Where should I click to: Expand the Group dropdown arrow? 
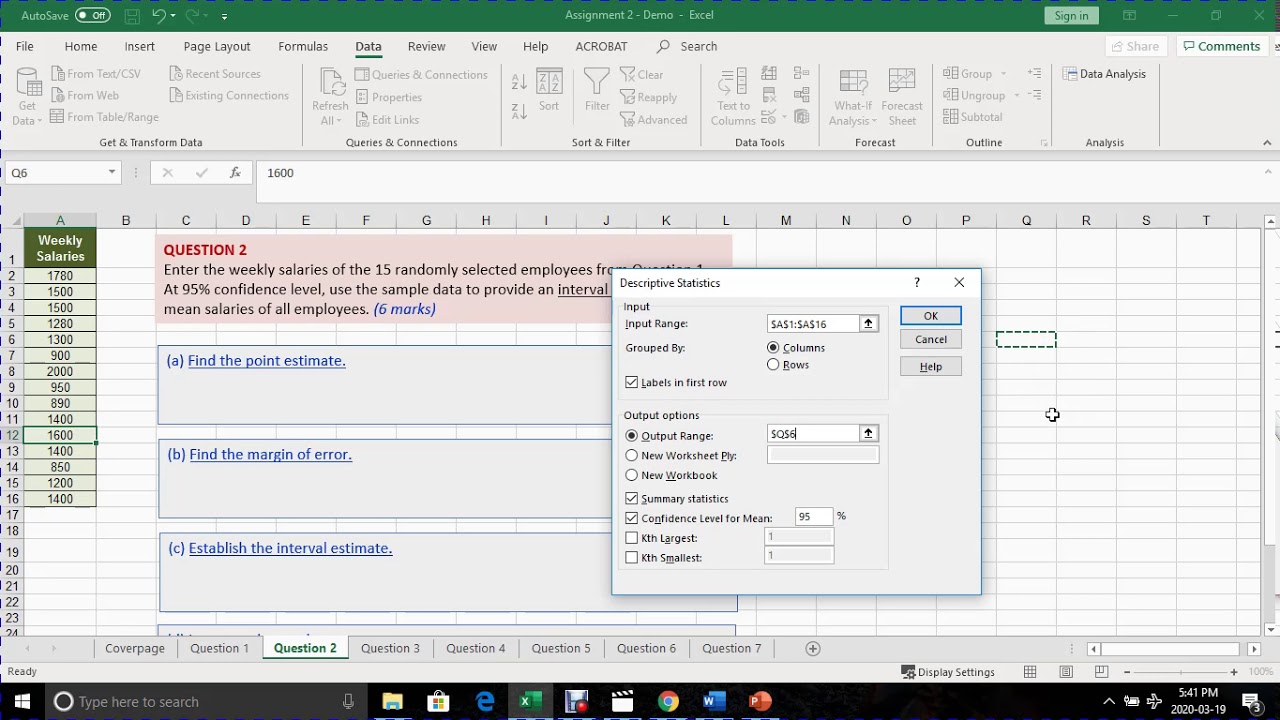point(1003,74)
